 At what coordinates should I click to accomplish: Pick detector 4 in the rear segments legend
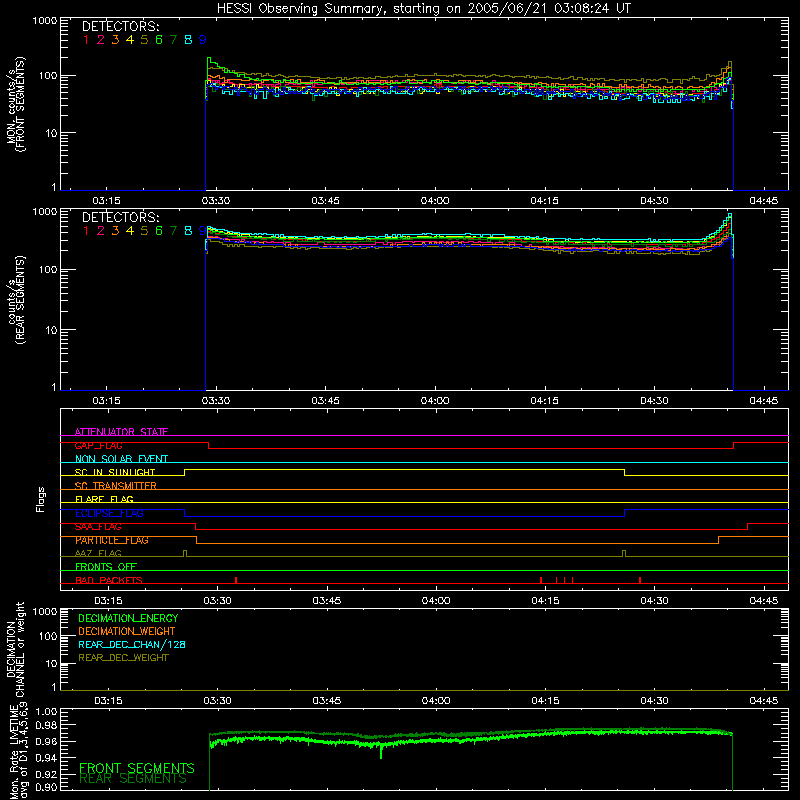tap(130, 231)
